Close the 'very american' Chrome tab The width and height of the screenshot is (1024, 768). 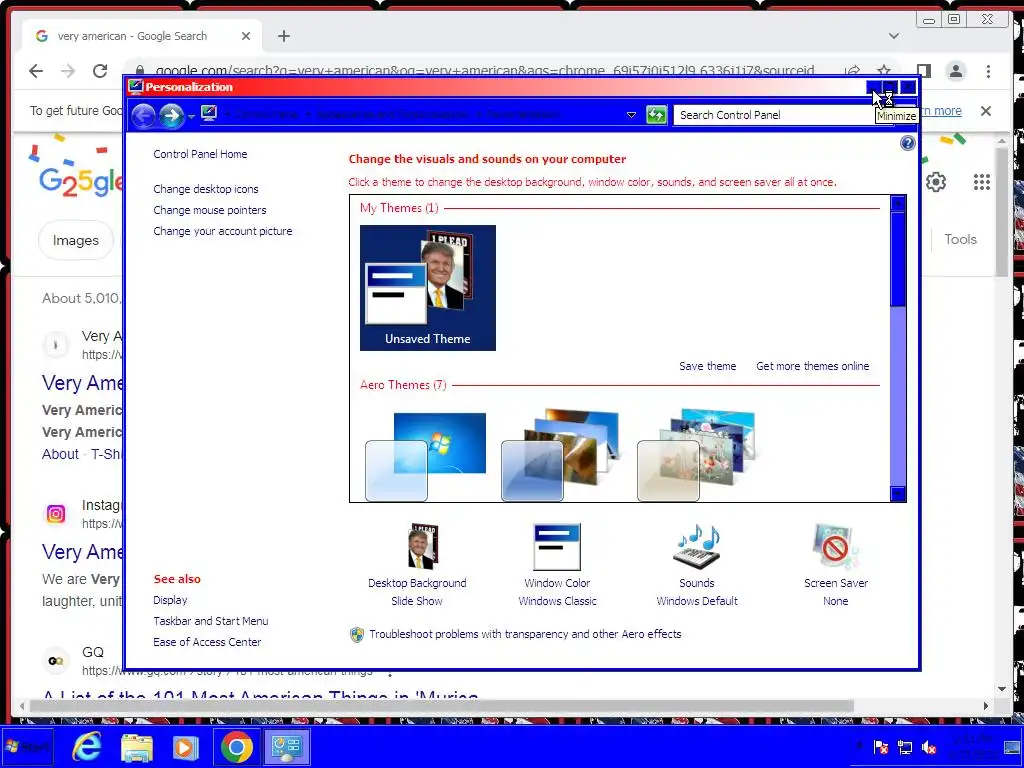tap(246, 36)
